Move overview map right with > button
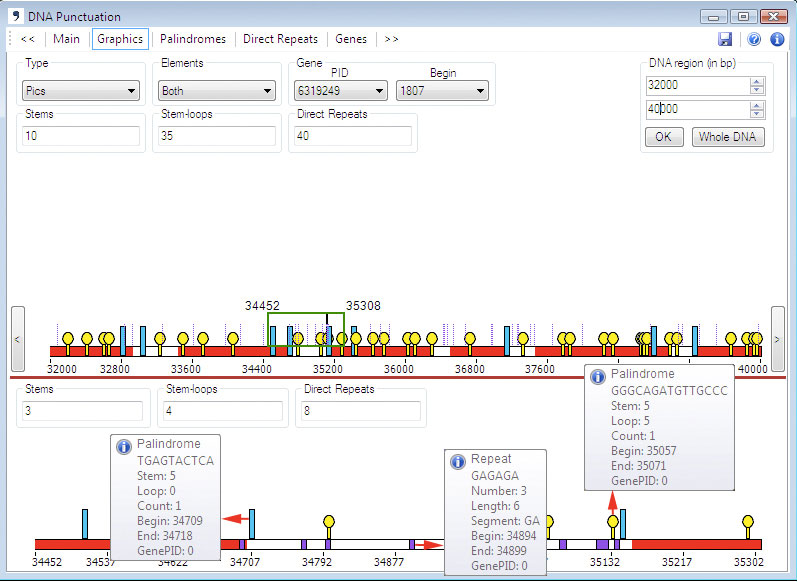The width and height of the screenshot is (797, 582). [778, 339]
